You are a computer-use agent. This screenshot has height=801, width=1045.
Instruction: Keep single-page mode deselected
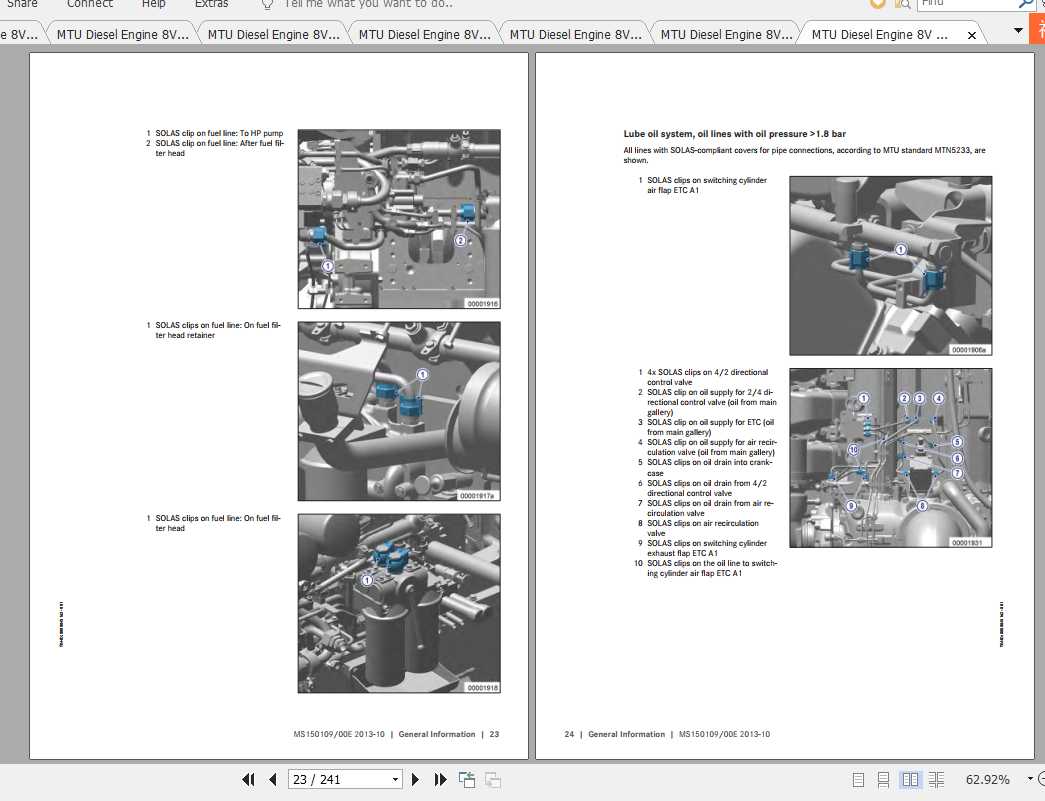coord(858,779)
